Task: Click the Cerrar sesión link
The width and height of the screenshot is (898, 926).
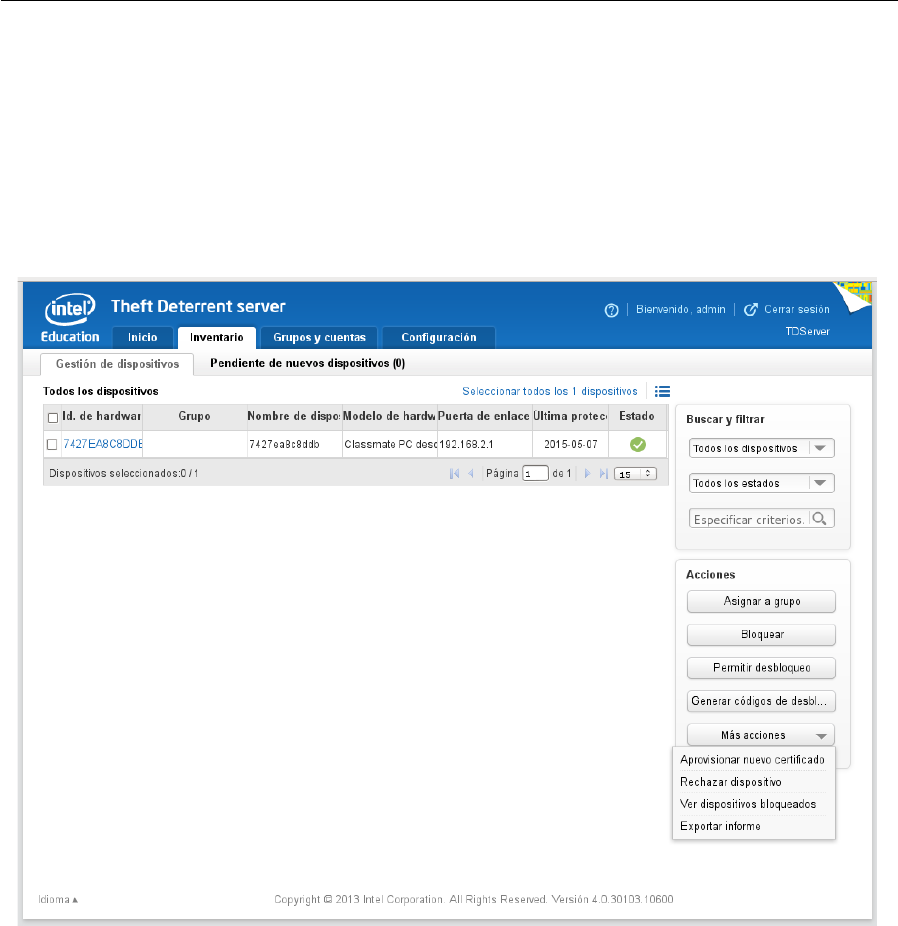Action: pos(796,309)
